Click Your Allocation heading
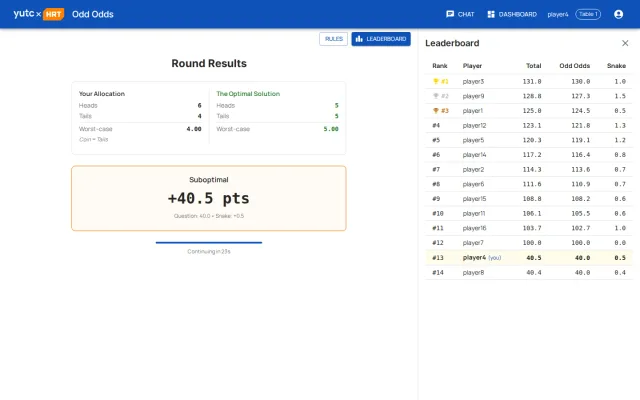 tap(102, 94)
